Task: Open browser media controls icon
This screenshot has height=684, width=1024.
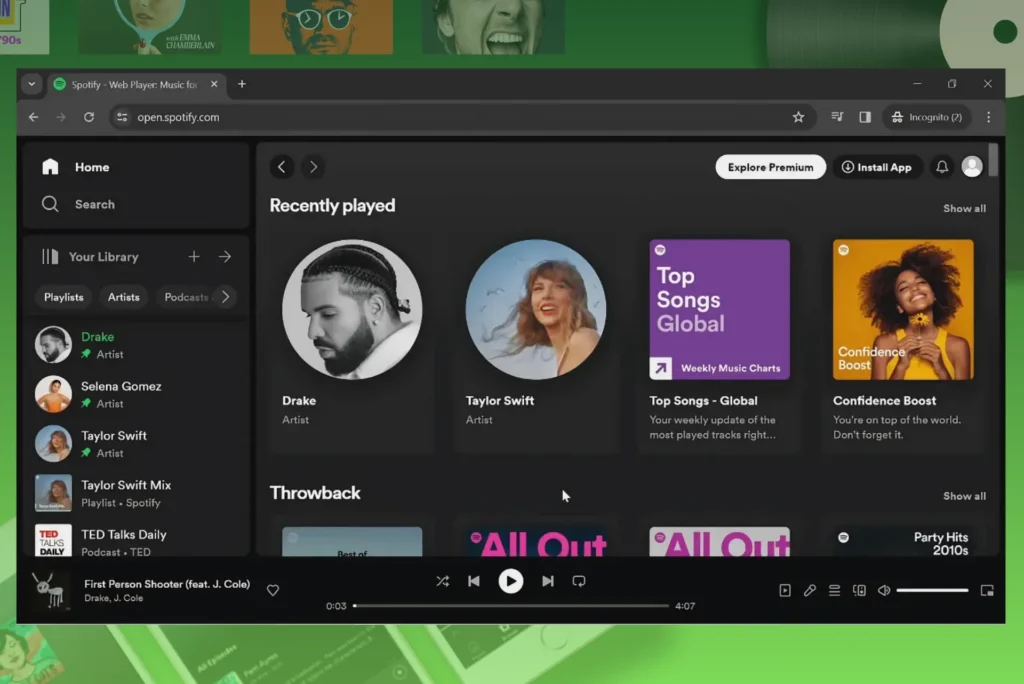Action: coord(837,117)
